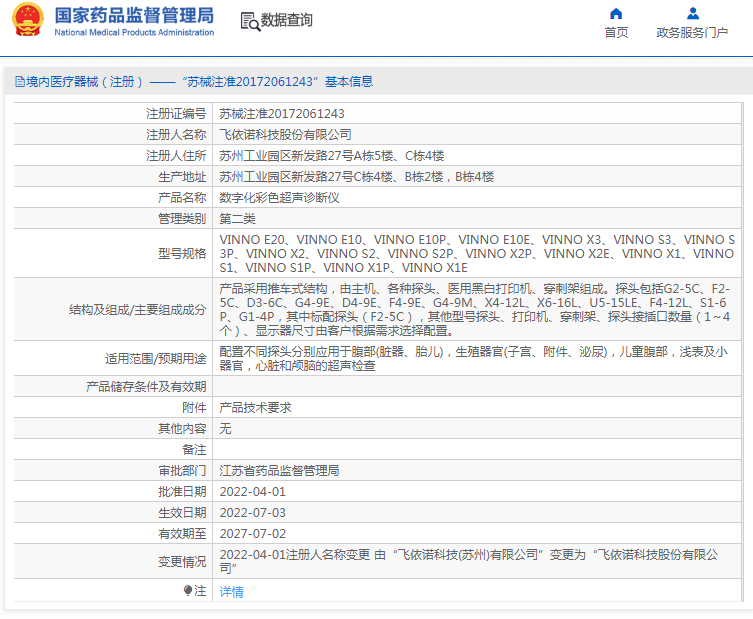This screenshot has width=753, height=619.
Task: Click National Medical Products Administration subtitle
Action: click(134, 32)
